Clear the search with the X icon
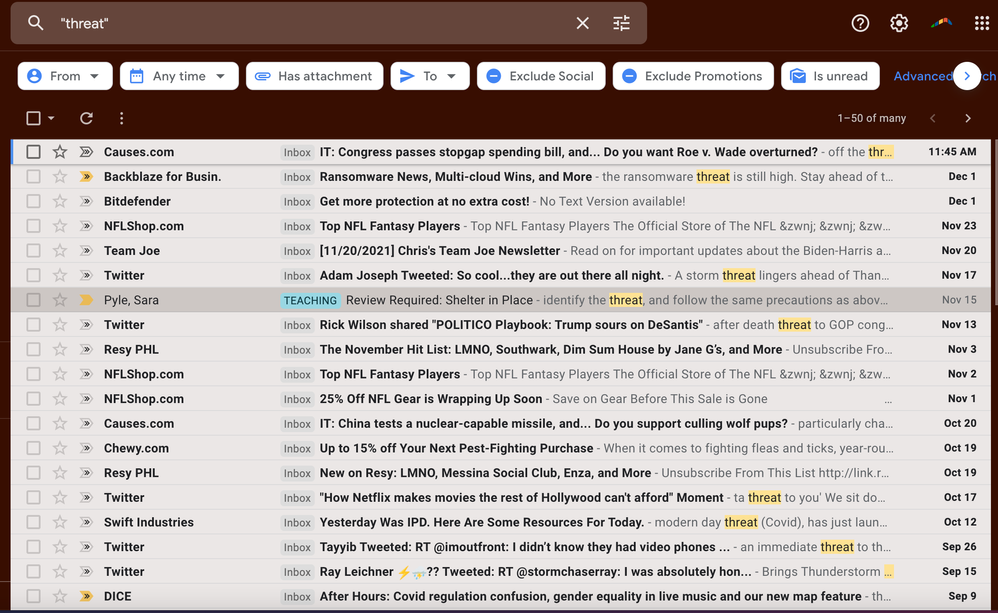 [582, 24]
